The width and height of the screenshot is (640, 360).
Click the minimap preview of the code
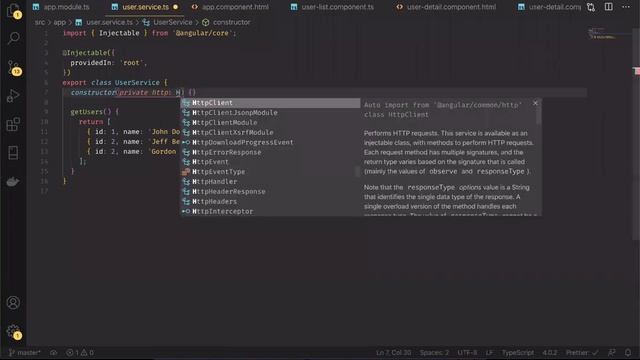click(602, 34)
